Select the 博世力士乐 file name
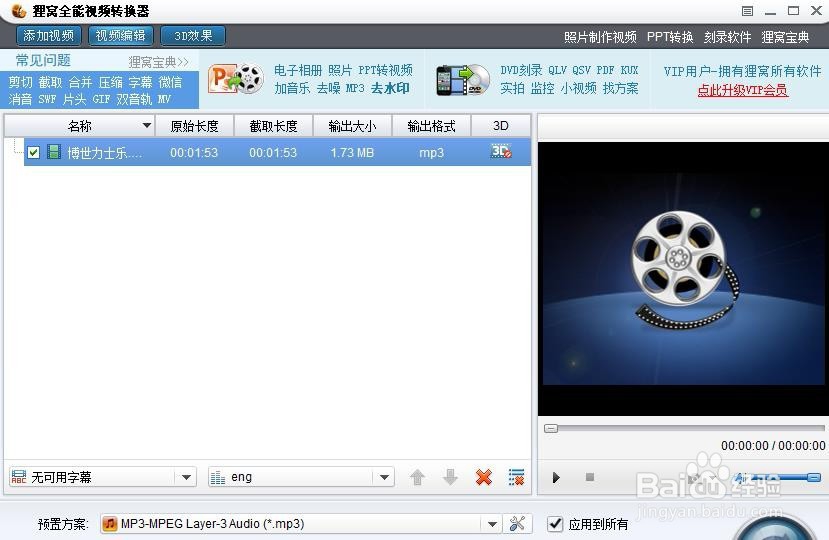This screenshot has height=540, width=829. (104, 153)
